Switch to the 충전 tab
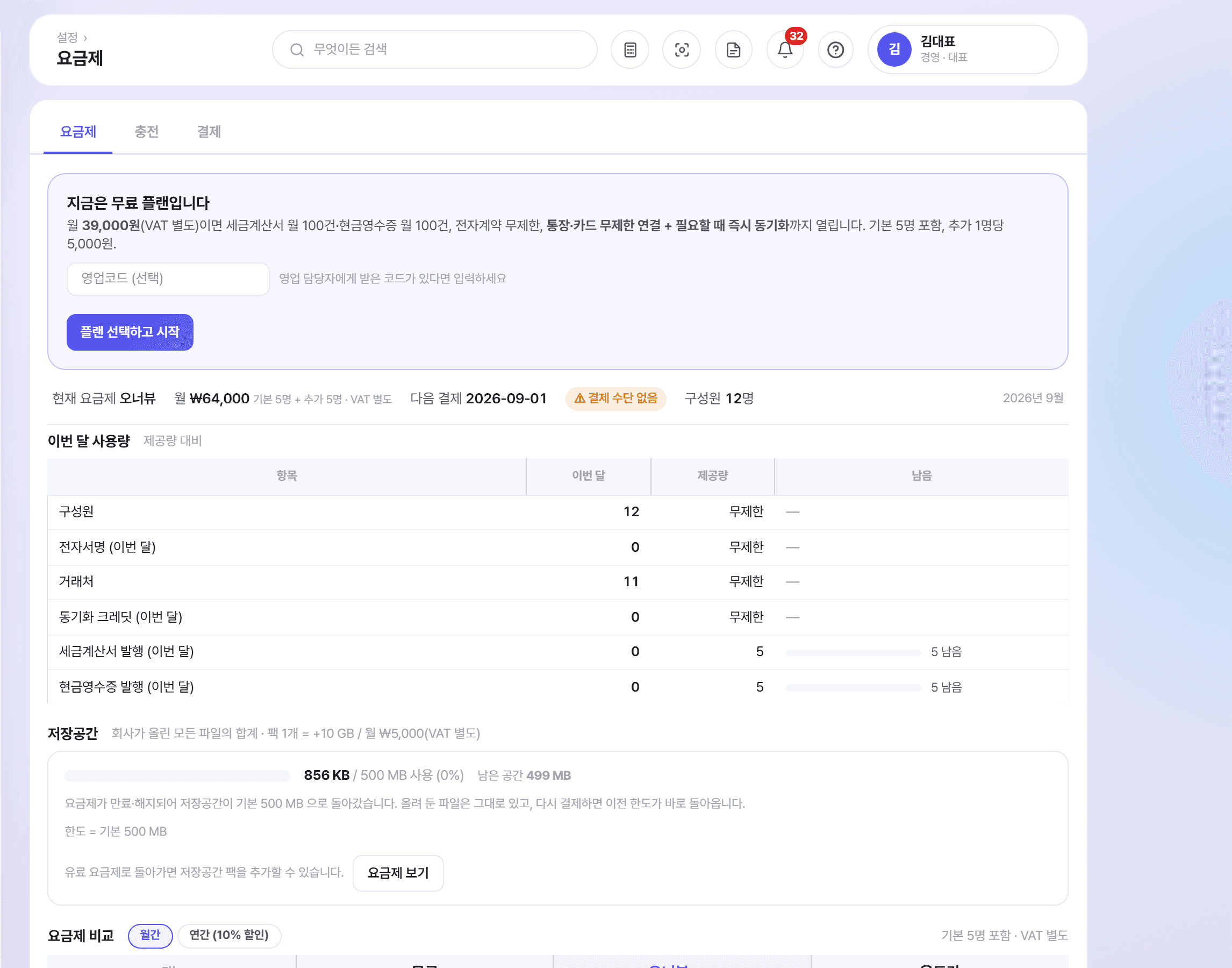 [x=146, y=131]
